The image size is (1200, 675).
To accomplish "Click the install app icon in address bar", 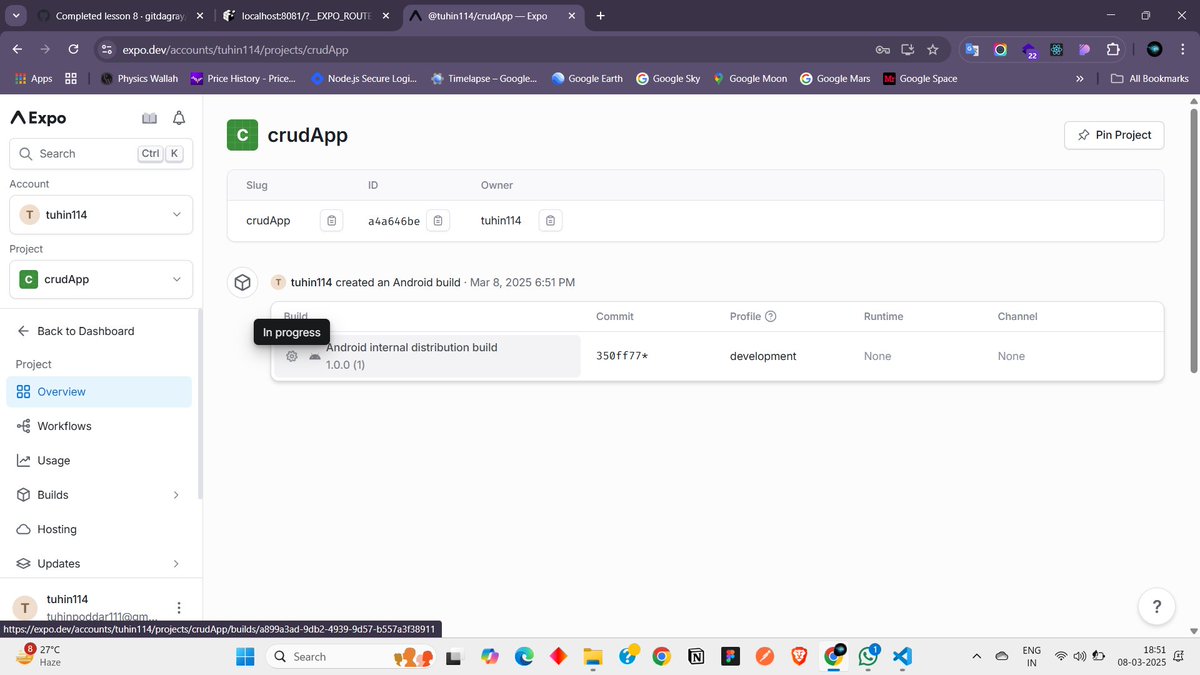I will pyautogui.click(x=908, y=49).
